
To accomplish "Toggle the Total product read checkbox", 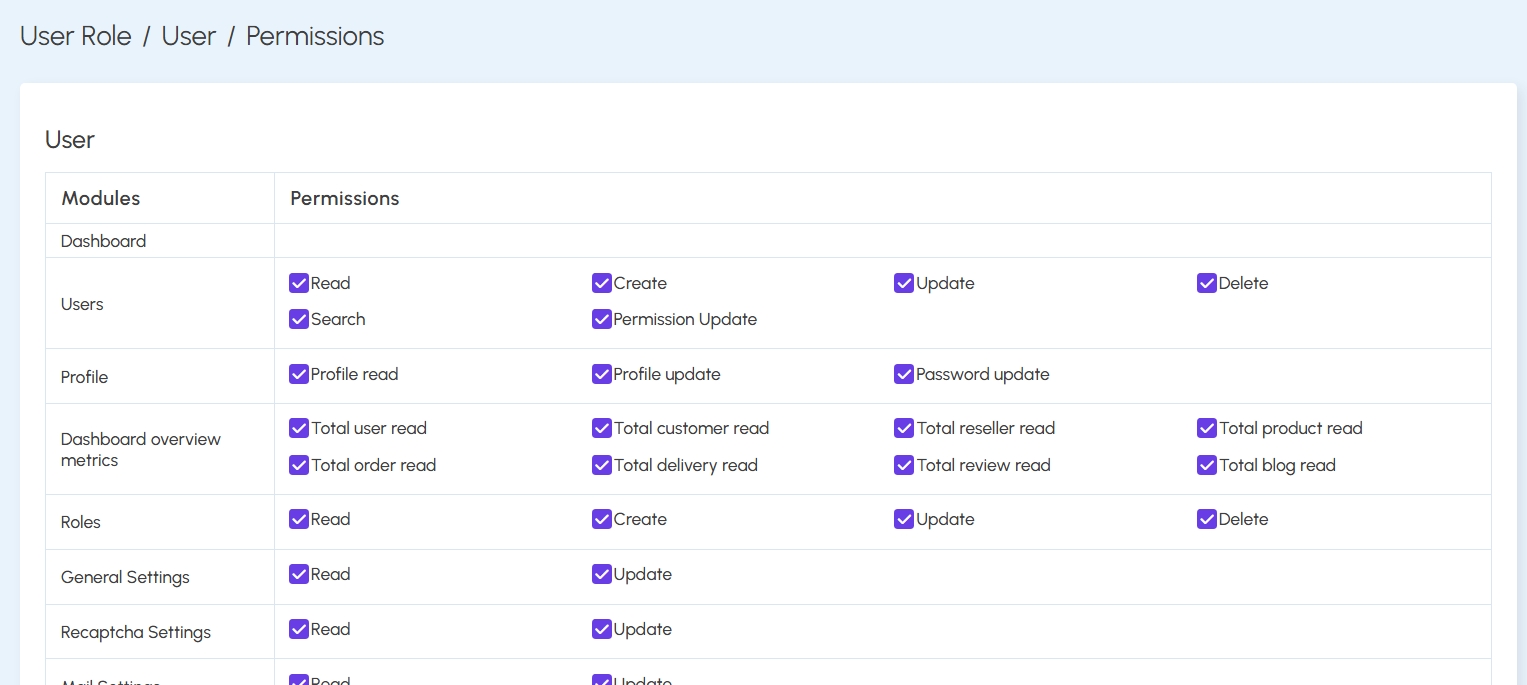I will [x=1207, y=428].
